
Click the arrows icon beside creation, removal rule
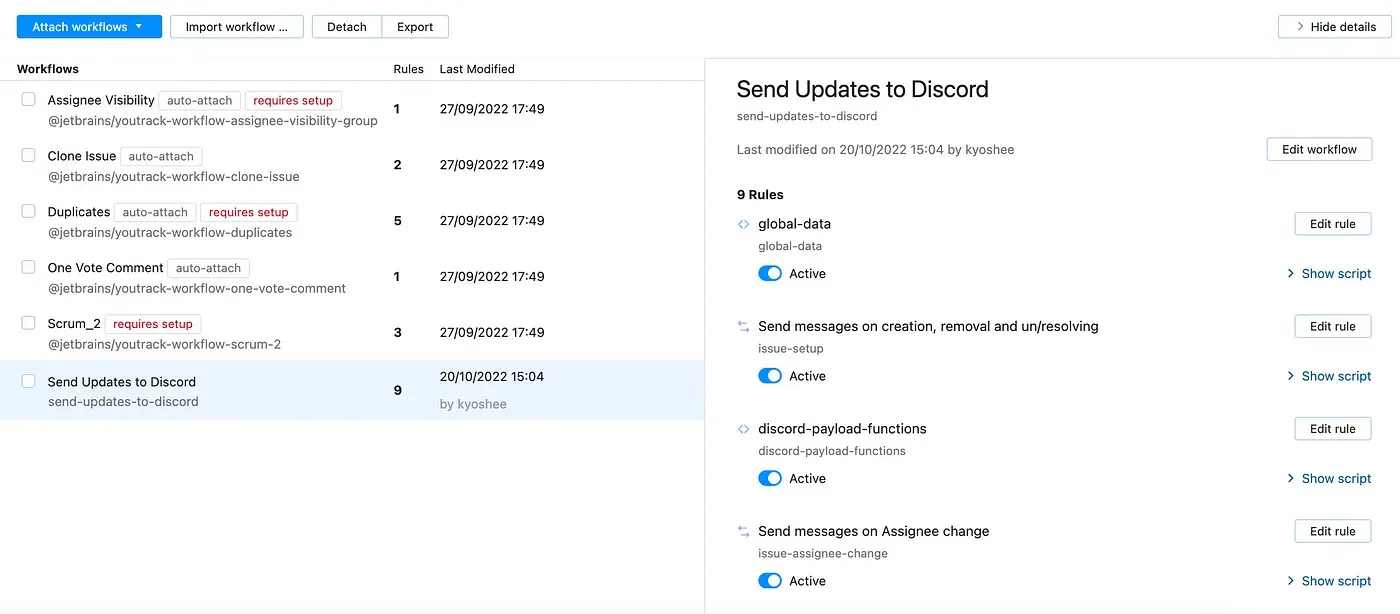click(743, 326)
